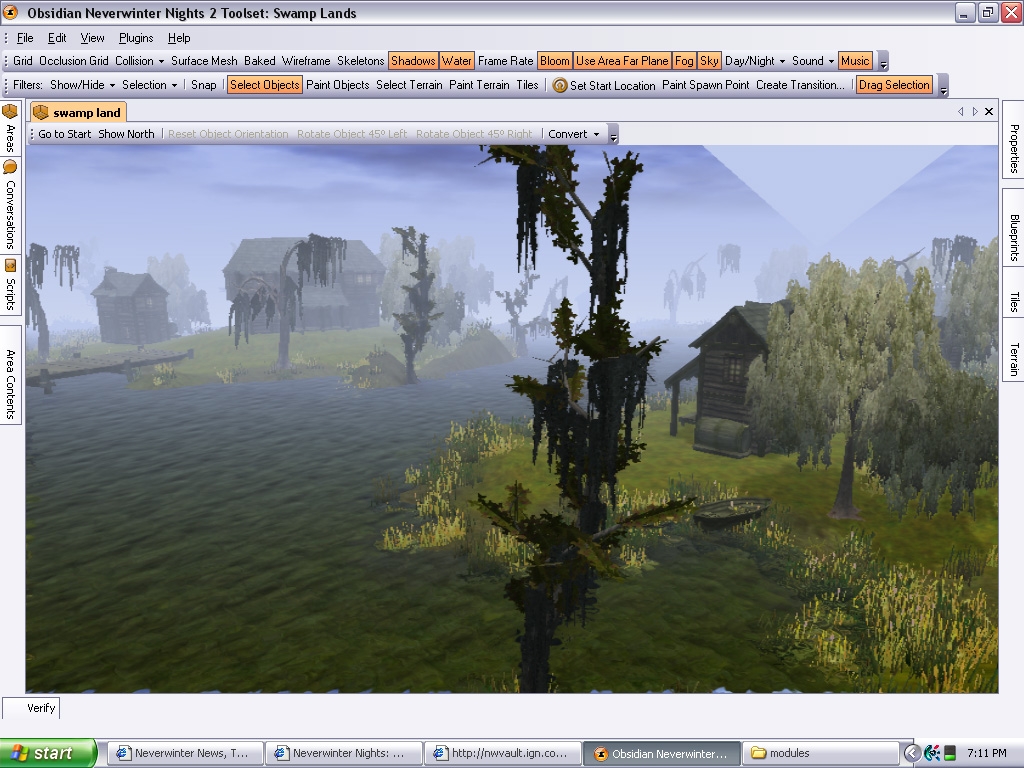Open the Conversations side panel icon
This screenshot has height=768, width=1024.
[x=10, y=167]
